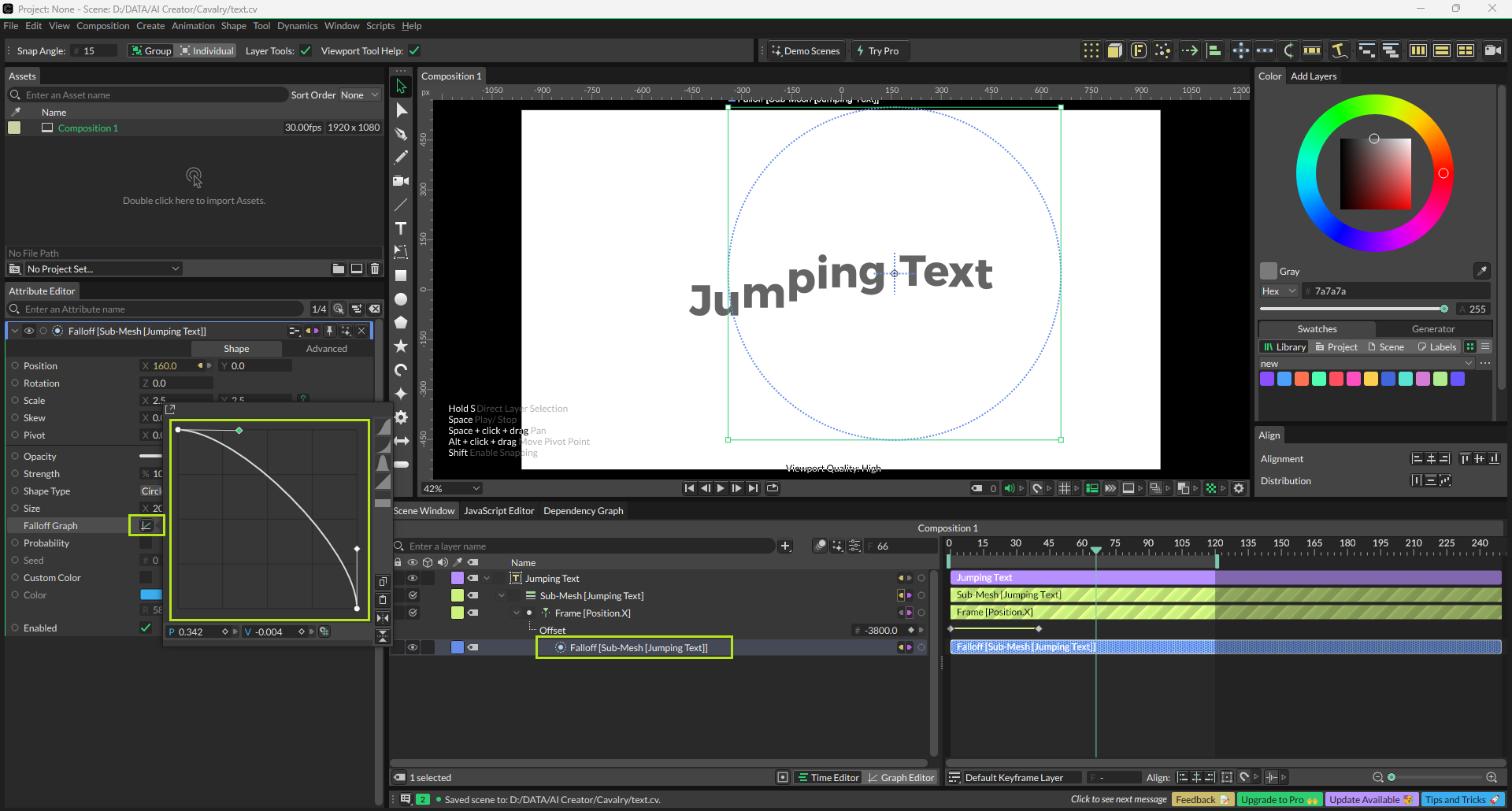
Task: Select the Camera tool
Action: pyautogui.click(x=401, y=181)
